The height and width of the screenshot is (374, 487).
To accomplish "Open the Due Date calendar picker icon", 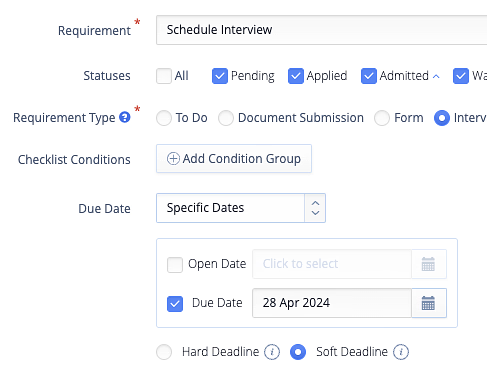I will tap(428, 303).
